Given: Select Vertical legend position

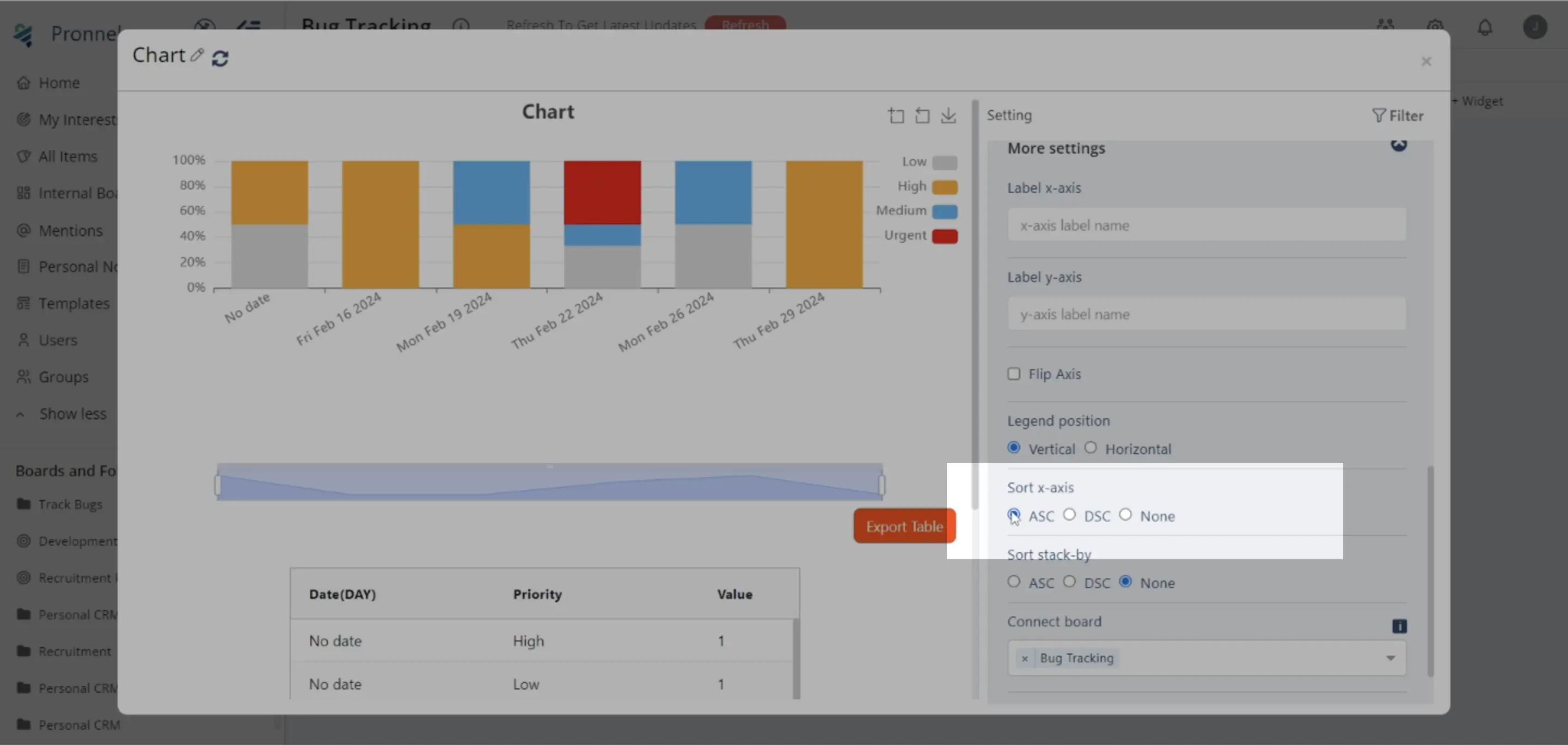Looking at the screenshot, I should [1013, 448].
